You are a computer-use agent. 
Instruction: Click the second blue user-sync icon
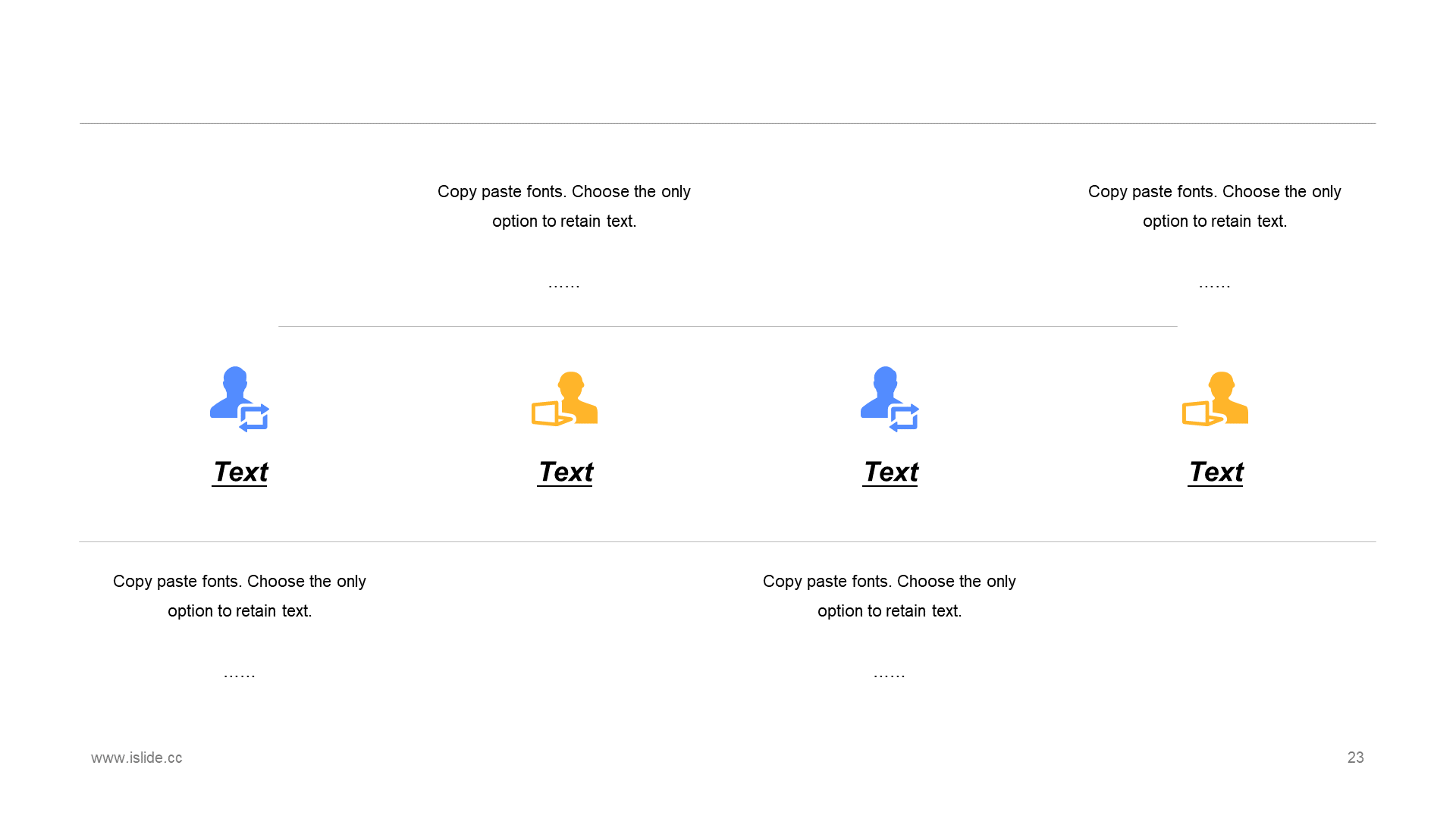889,399
